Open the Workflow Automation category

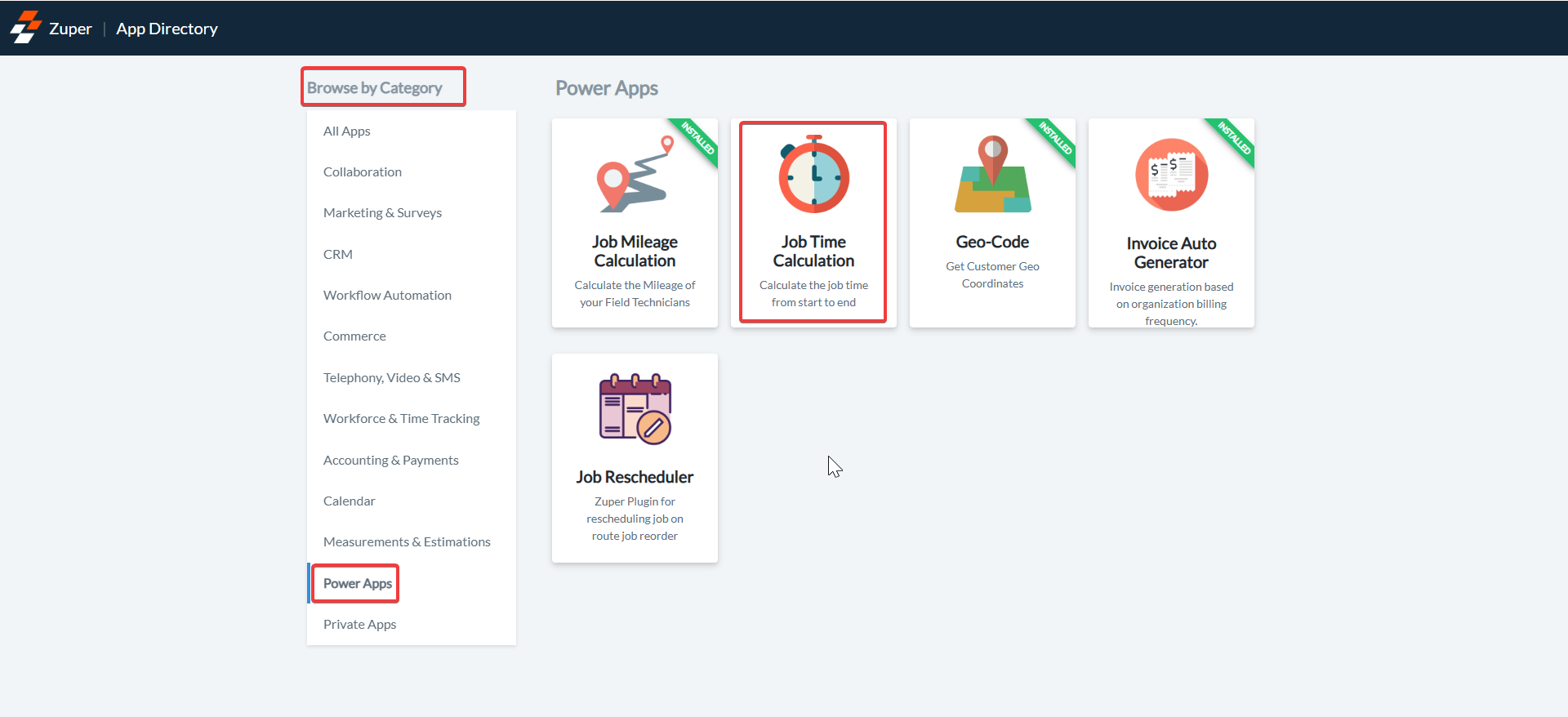click(412, 295)
